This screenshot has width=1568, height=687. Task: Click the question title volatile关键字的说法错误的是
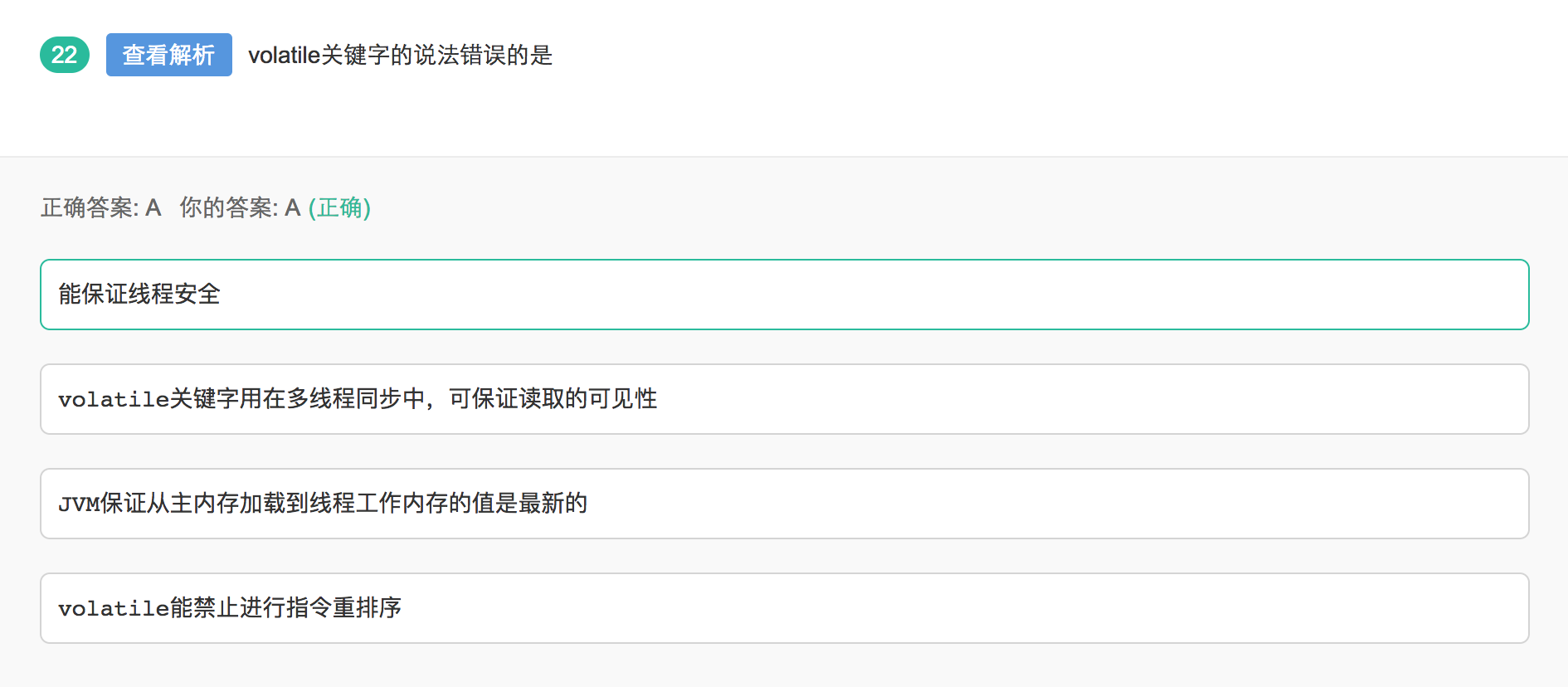tap(400, 55)
